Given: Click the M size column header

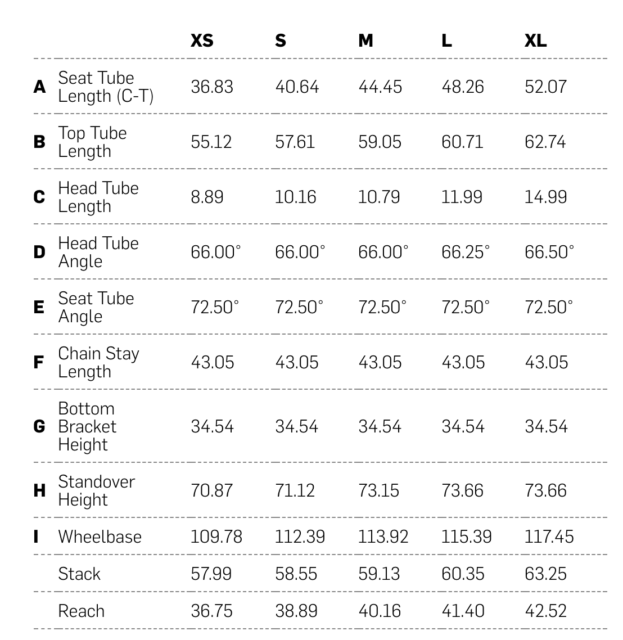Looking at the screenshot, I should pyautogui.click(x=366, y=41).
